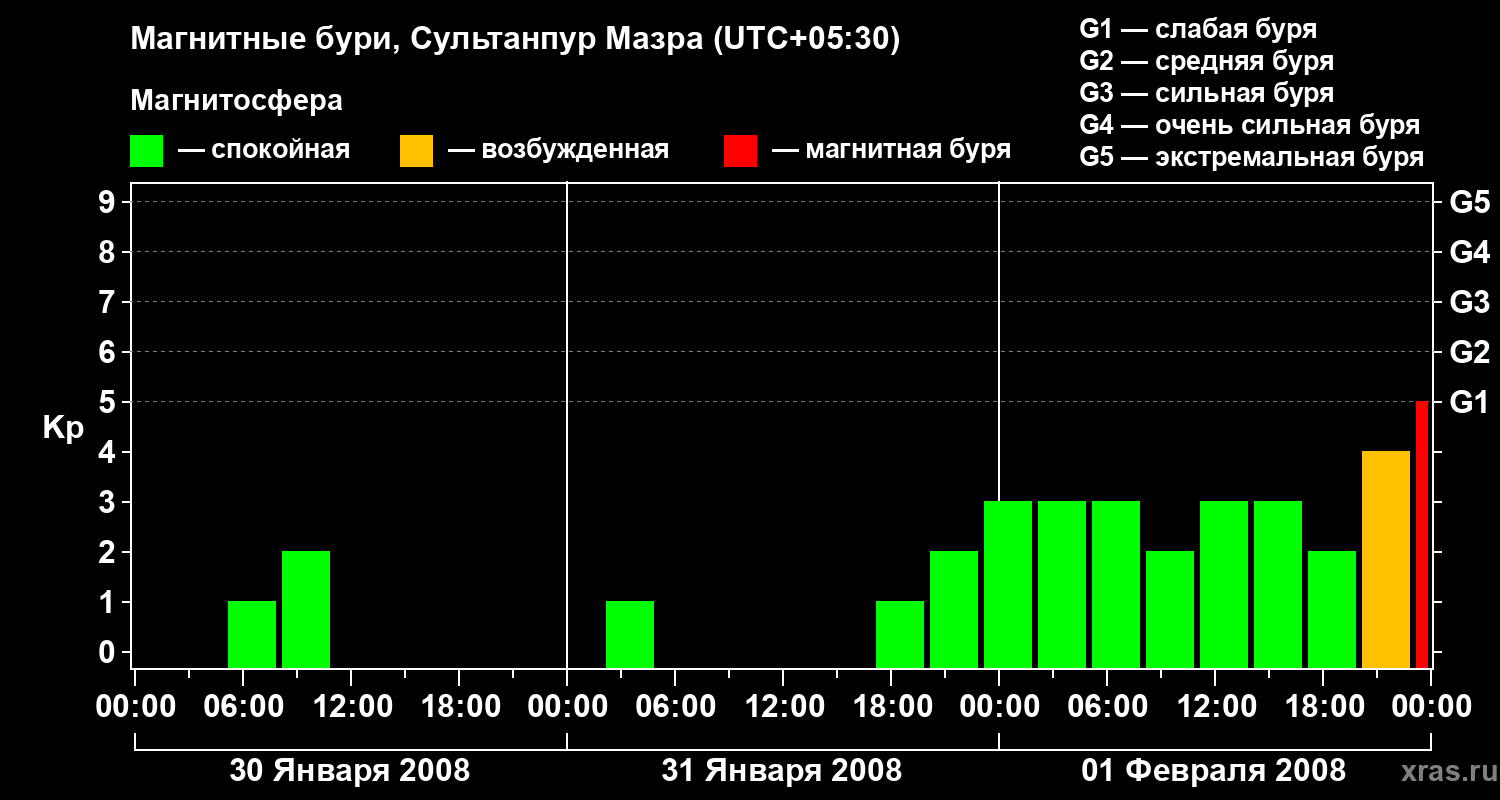Select the orange Kp 4 bar
The image size is (1500, 800).
click(1385, 559)
